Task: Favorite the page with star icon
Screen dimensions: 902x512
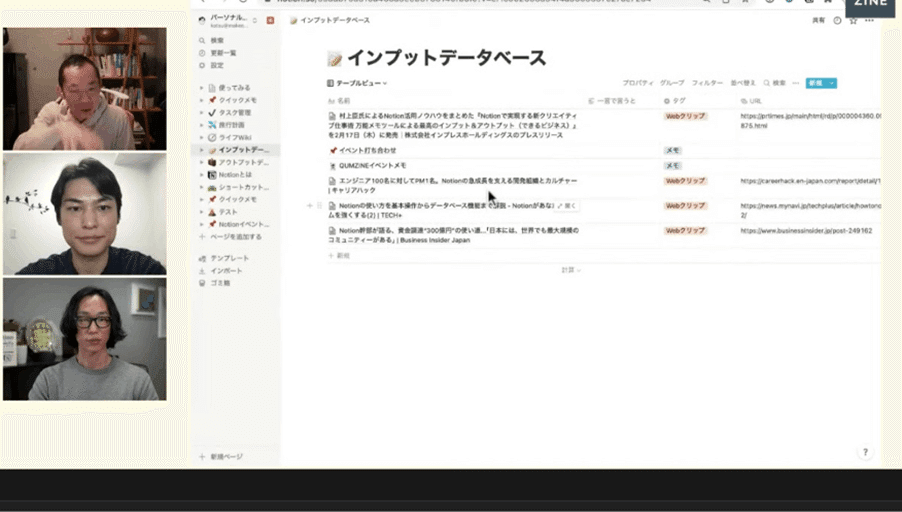Action: [x=851, y=20]
